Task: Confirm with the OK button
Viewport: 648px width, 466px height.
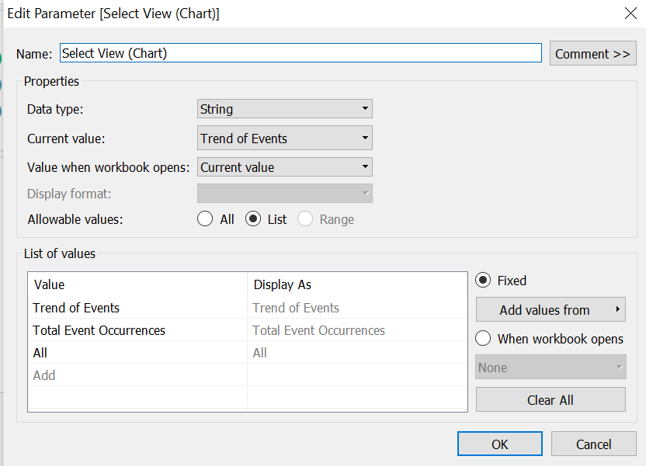Action: point(499,444)
